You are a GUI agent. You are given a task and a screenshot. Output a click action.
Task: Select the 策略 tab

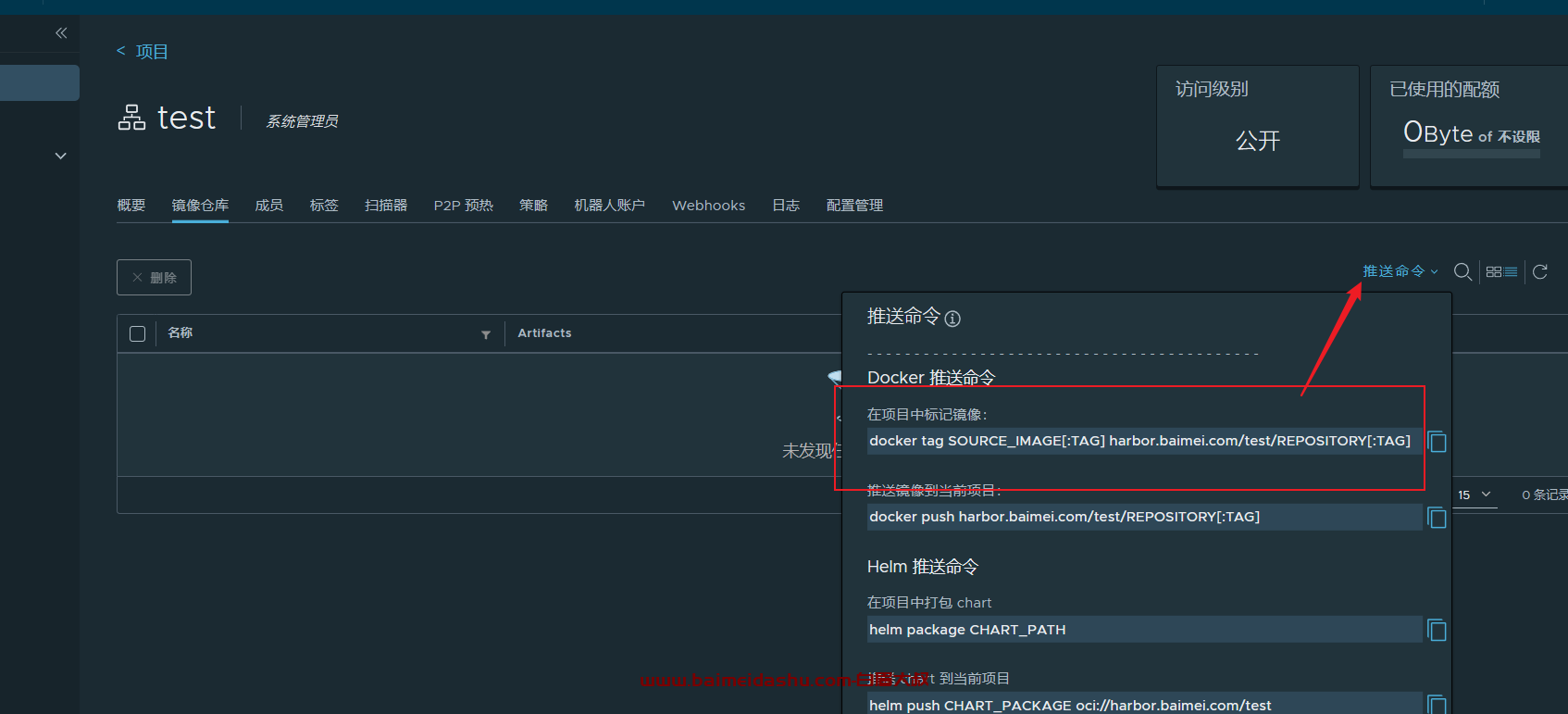534,205
